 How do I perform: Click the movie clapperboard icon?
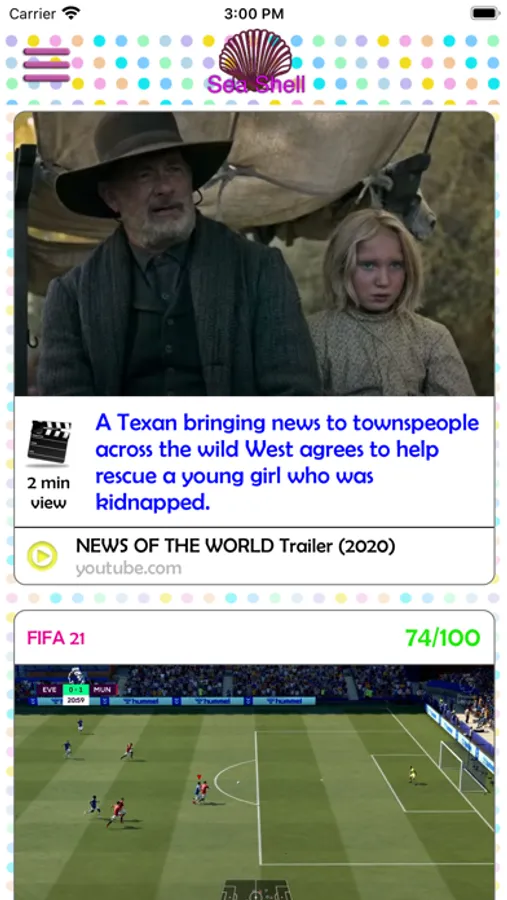(x=49, y=441)
